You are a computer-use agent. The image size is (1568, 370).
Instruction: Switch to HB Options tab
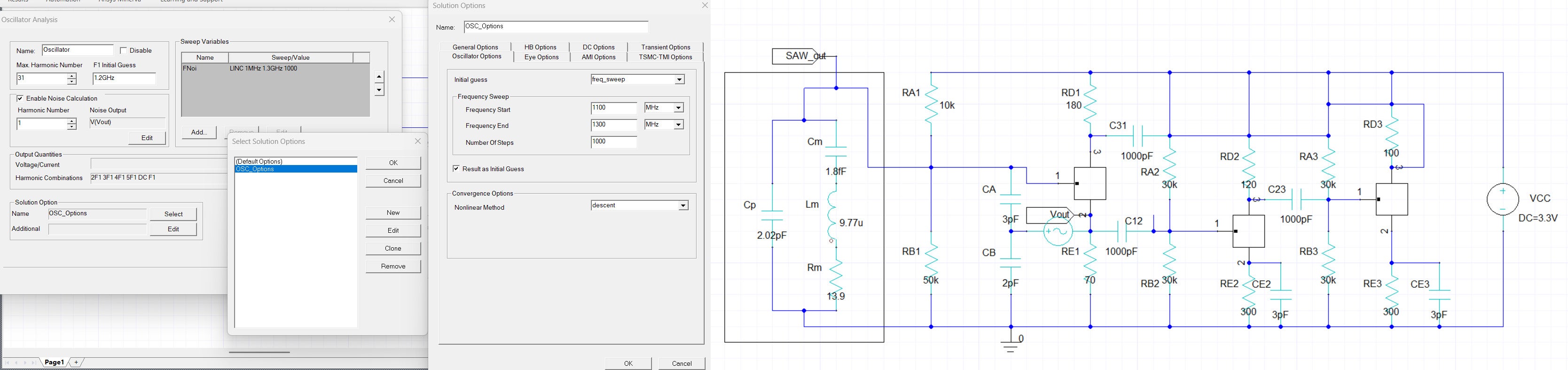[x=541, y=47]
